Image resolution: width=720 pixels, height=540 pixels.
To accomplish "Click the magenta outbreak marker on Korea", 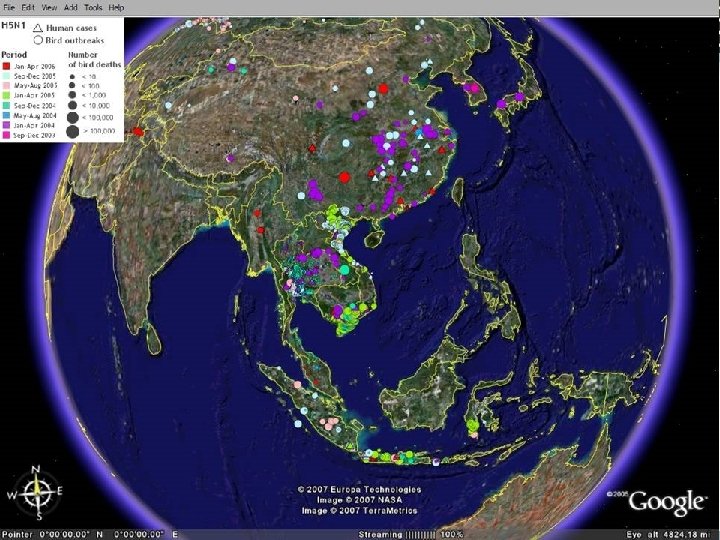I will 475,88.
